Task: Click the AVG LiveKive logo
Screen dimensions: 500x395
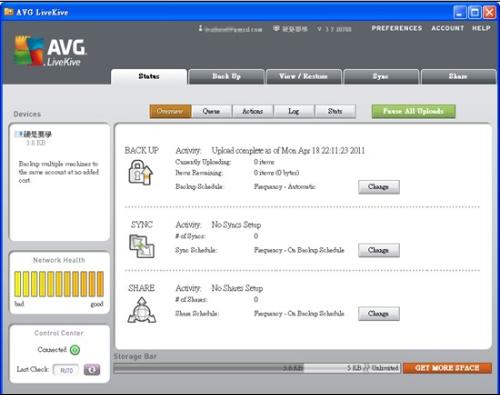Action: pyautogui.click(x=50, y=50)
